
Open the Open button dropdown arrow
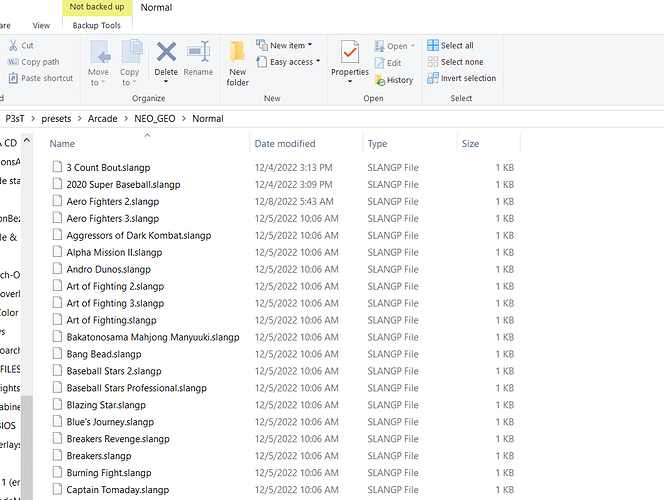pos(413,46)
